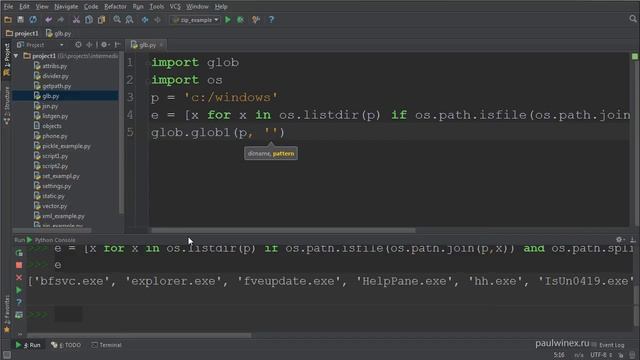Click the Paste toolbar icon
This screenshot has height=360, width=640.
coord(101,20)
